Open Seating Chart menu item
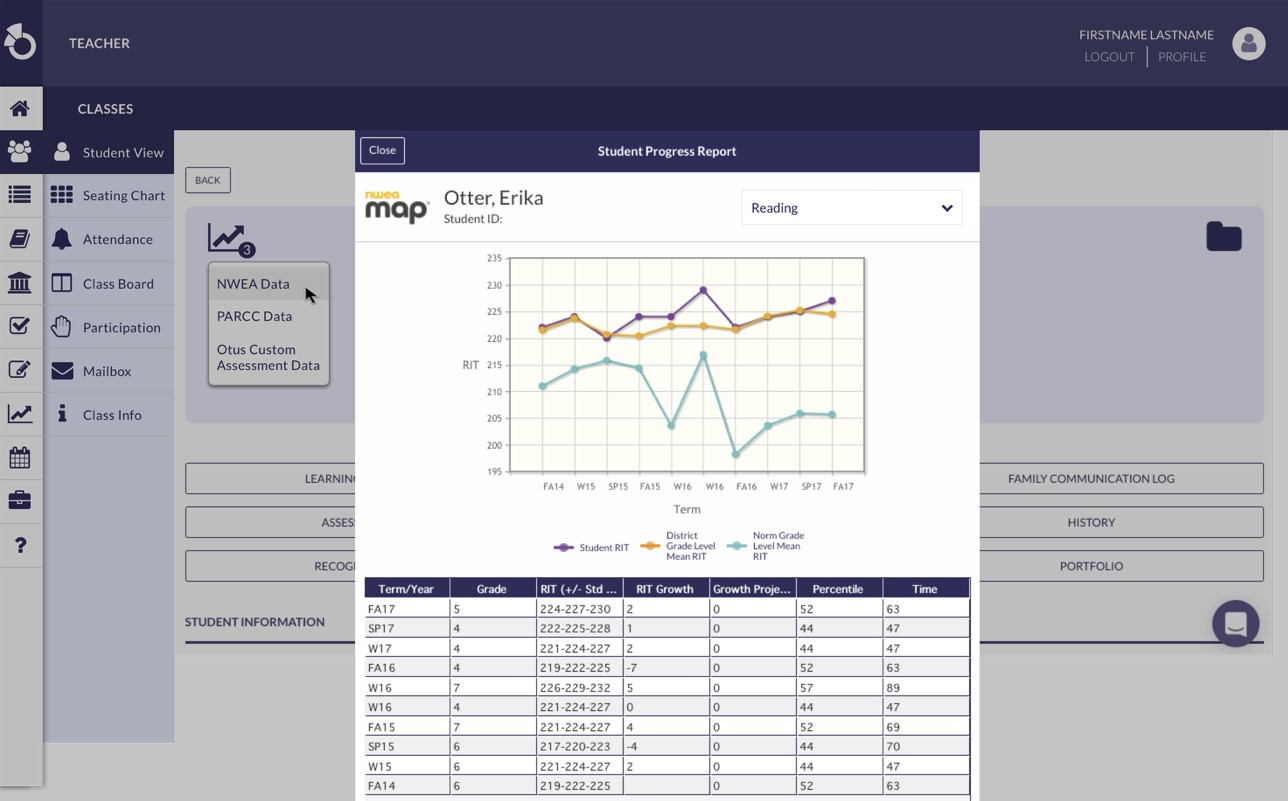This screenshot has height=801, width=1288. tap(109, 195)
